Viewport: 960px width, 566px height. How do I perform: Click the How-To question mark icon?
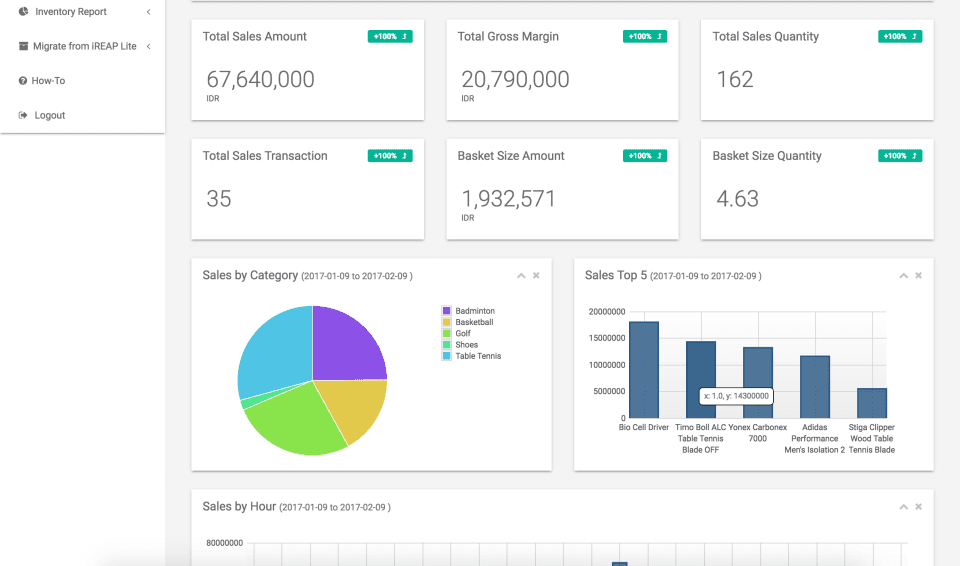(23, 81)
